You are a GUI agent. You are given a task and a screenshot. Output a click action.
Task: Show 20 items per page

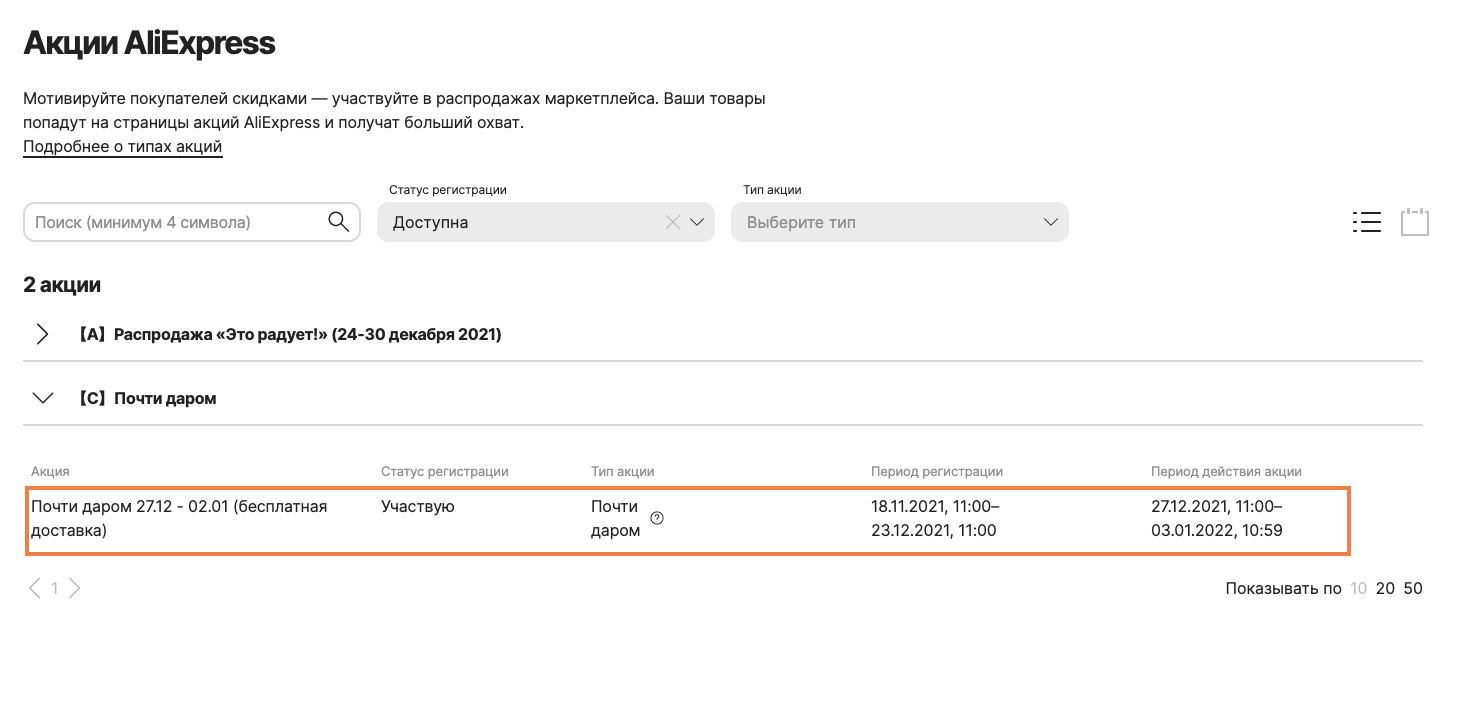[1385, 589]
